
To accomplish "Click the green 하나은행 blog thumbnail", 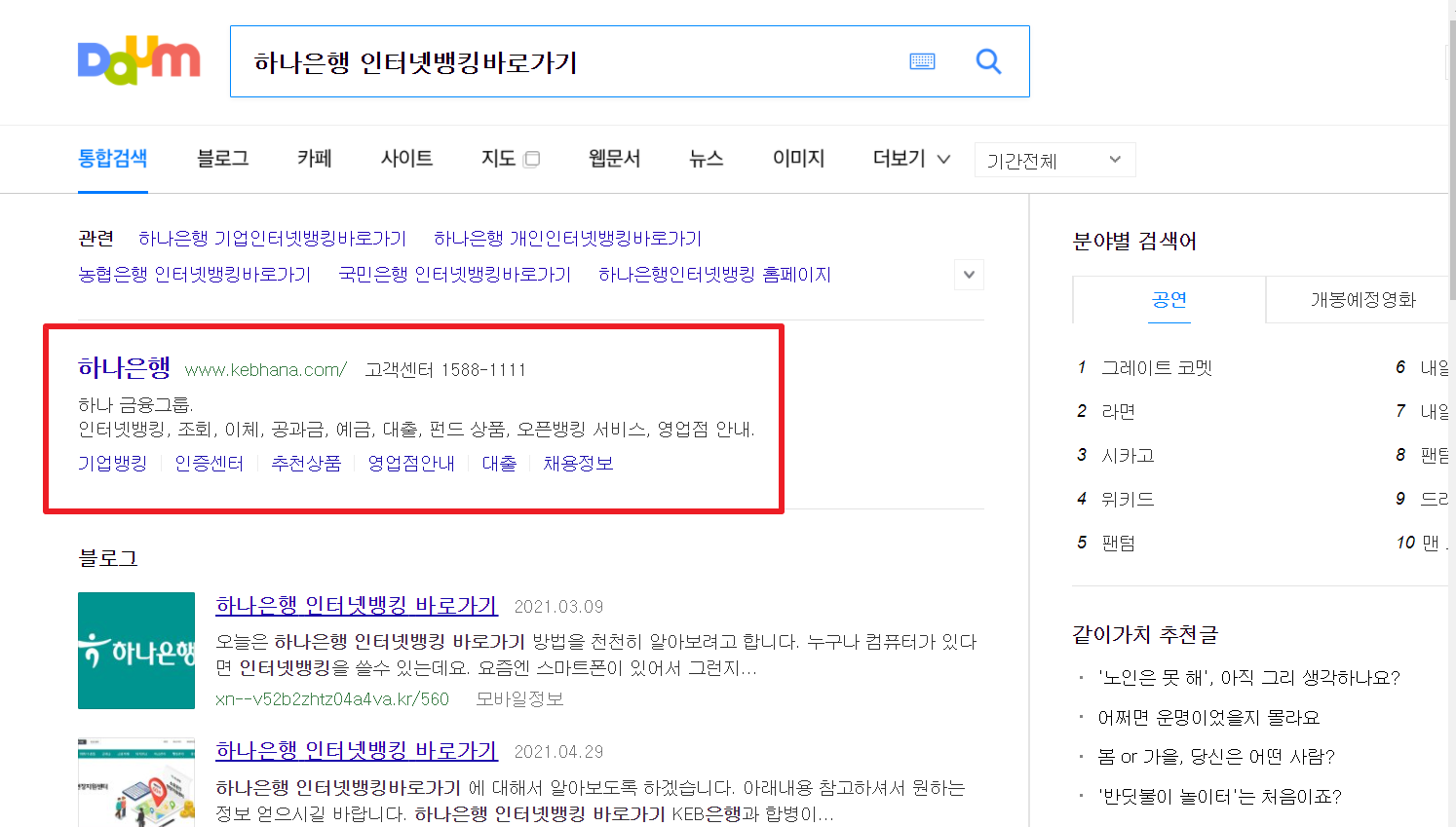I will 136,651.
